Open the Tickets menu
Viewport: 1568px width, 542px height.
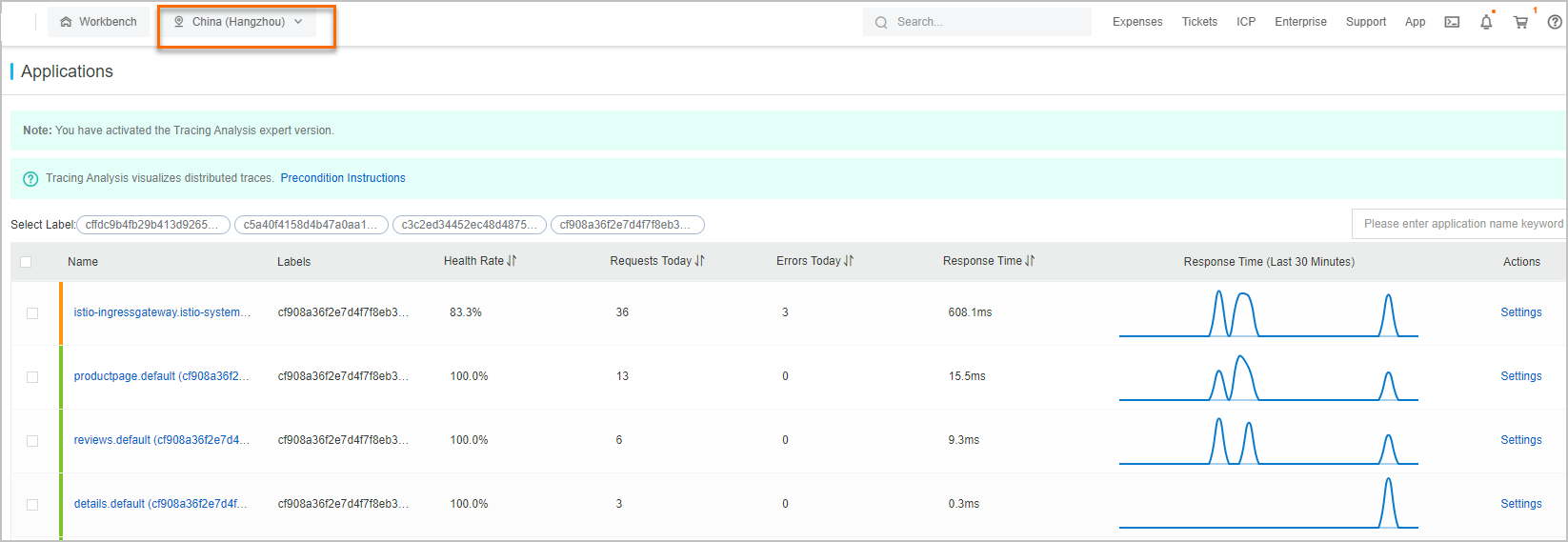[x=1199, y=22]
